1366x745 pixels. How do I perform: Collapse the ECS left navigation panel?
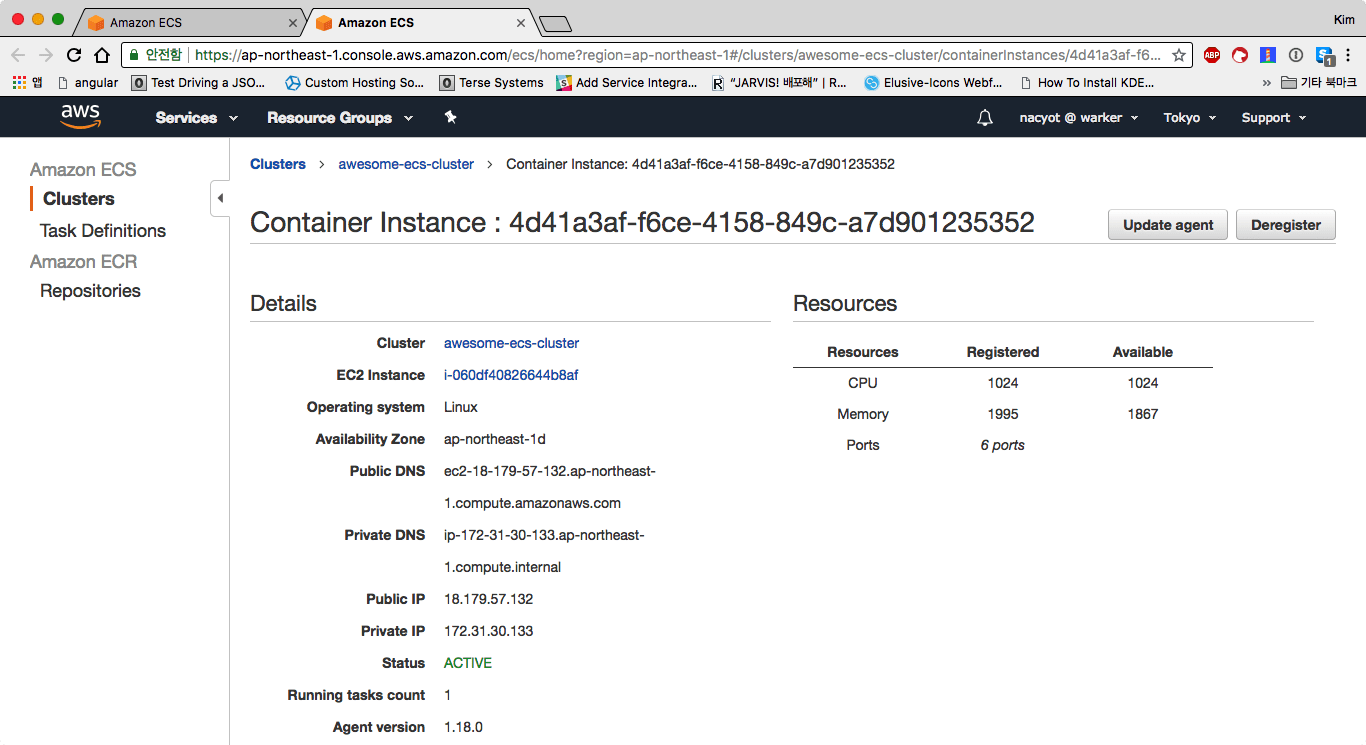click(220, 198)
